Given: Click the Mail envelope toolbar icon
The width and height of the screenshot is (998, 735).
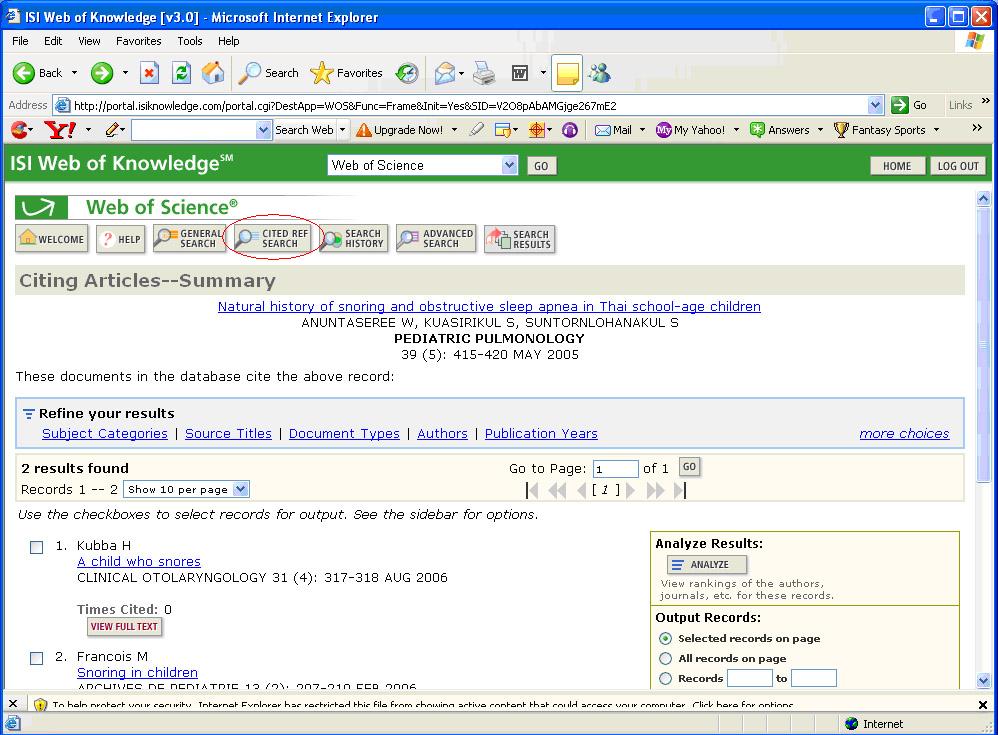Looking at the screenshot, I should pos(445,73).
